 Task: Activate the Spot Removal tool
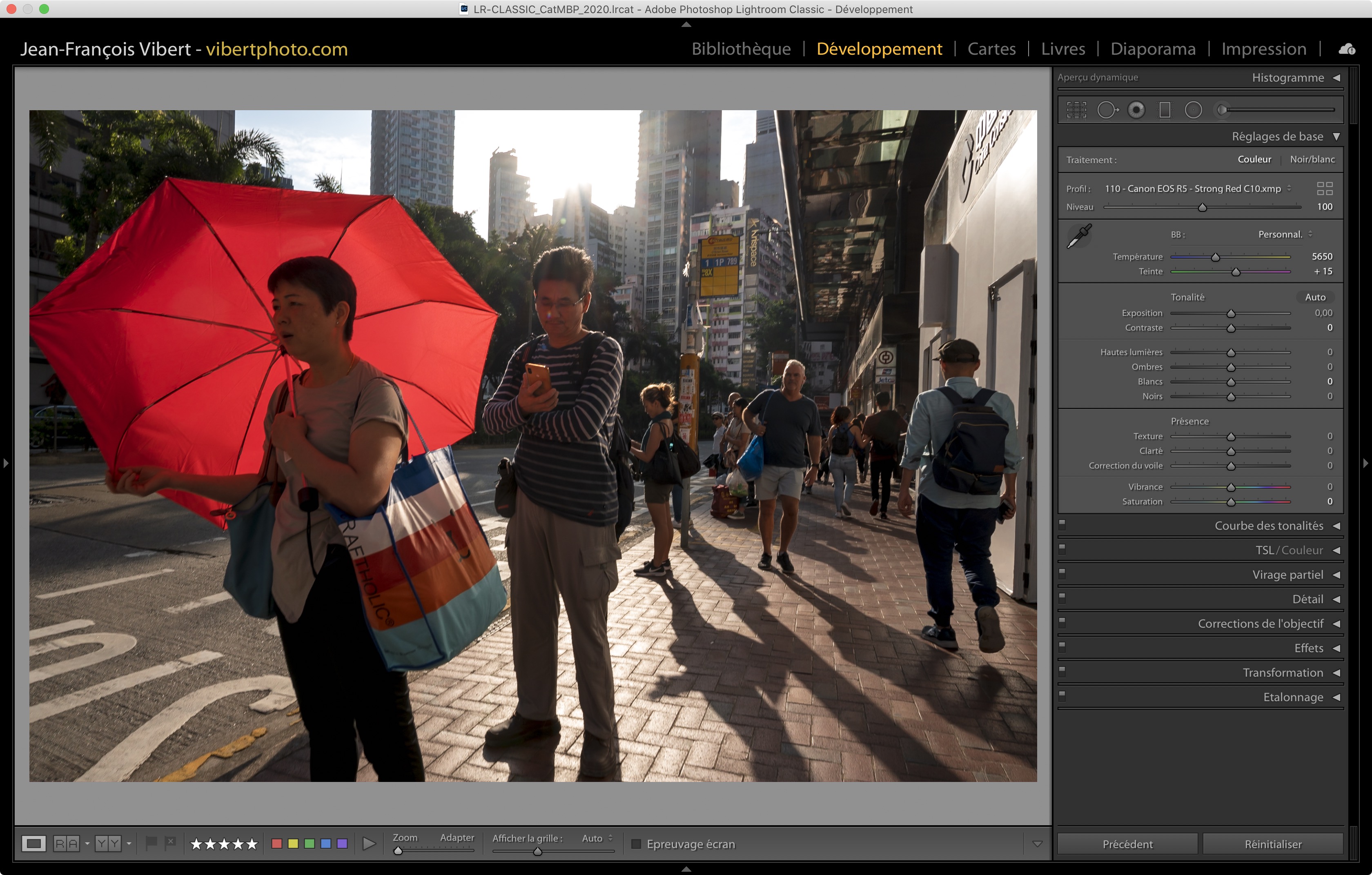[x=1107, y=110]
